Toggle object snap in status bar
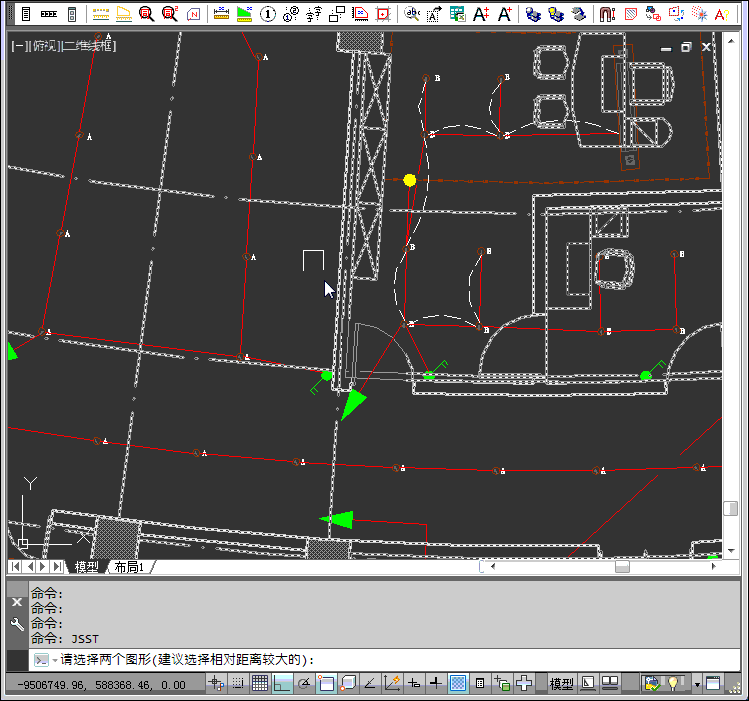749x701 pixels. point(326,684)
